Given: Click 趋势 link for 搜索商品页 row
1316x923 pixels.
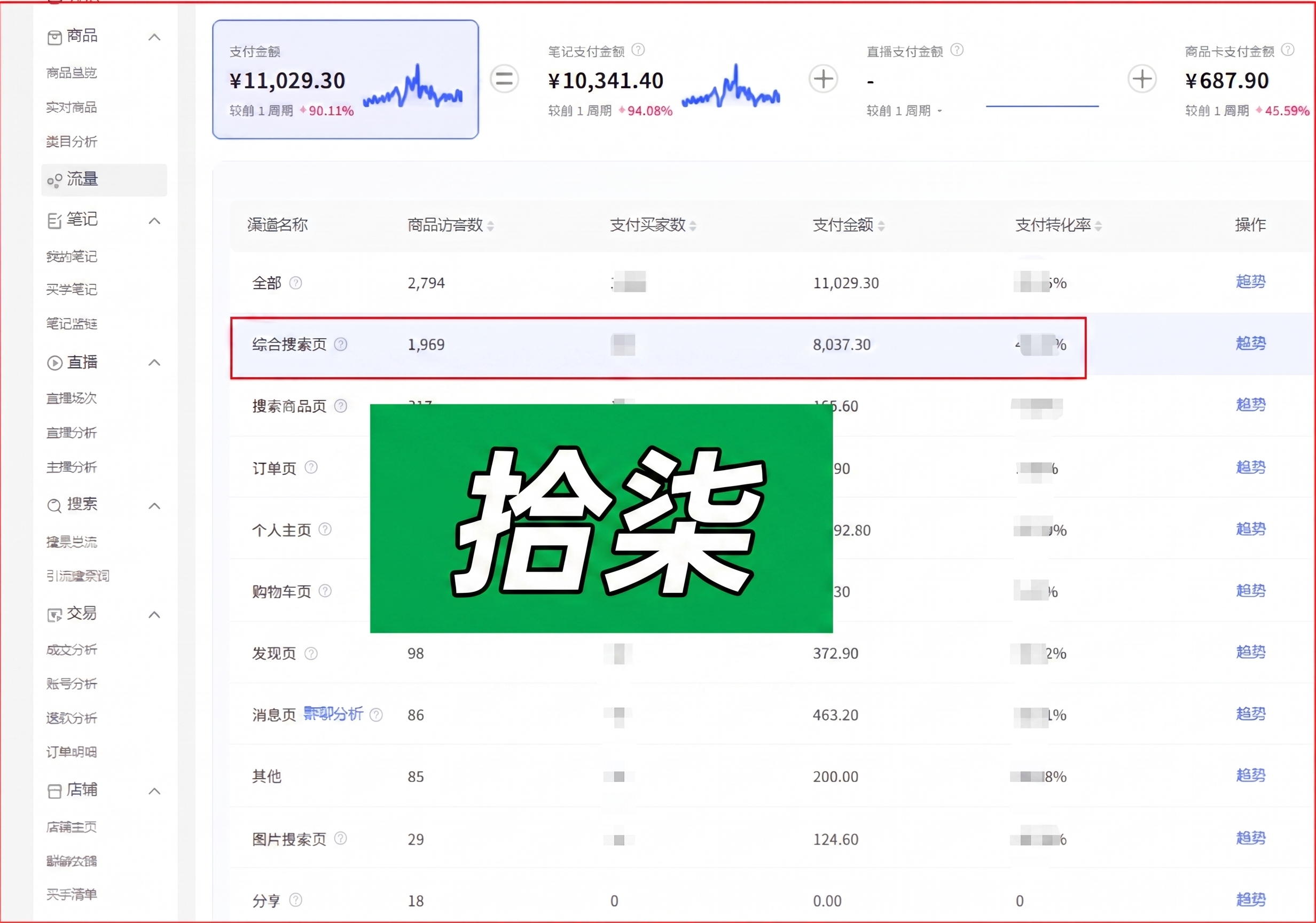Looking at the screenshot, I should point(1251,405).
